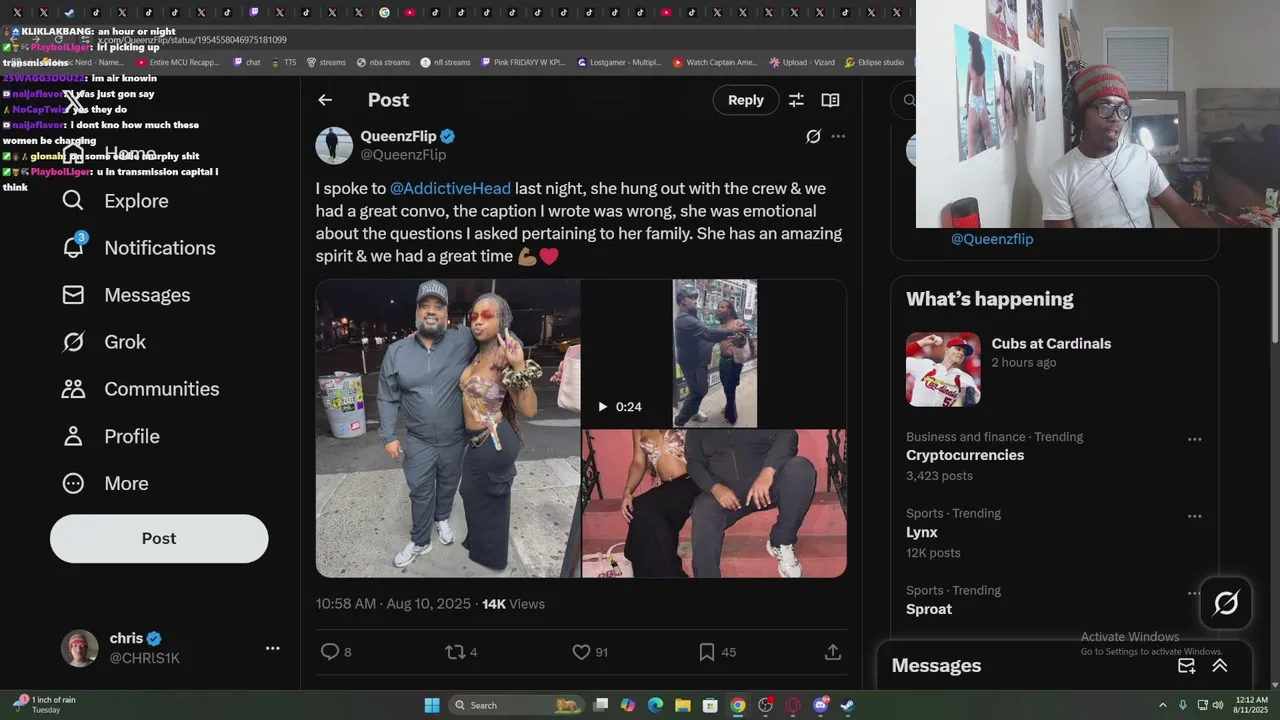Open more options for the post

(x=838, y=136)
